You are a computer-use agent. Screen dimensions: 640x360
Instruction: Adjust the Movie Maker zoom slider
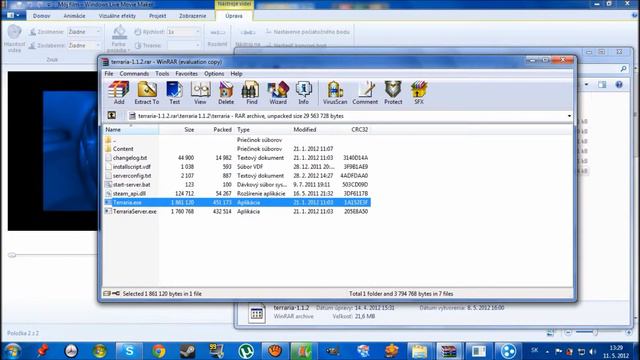point(595,333)
